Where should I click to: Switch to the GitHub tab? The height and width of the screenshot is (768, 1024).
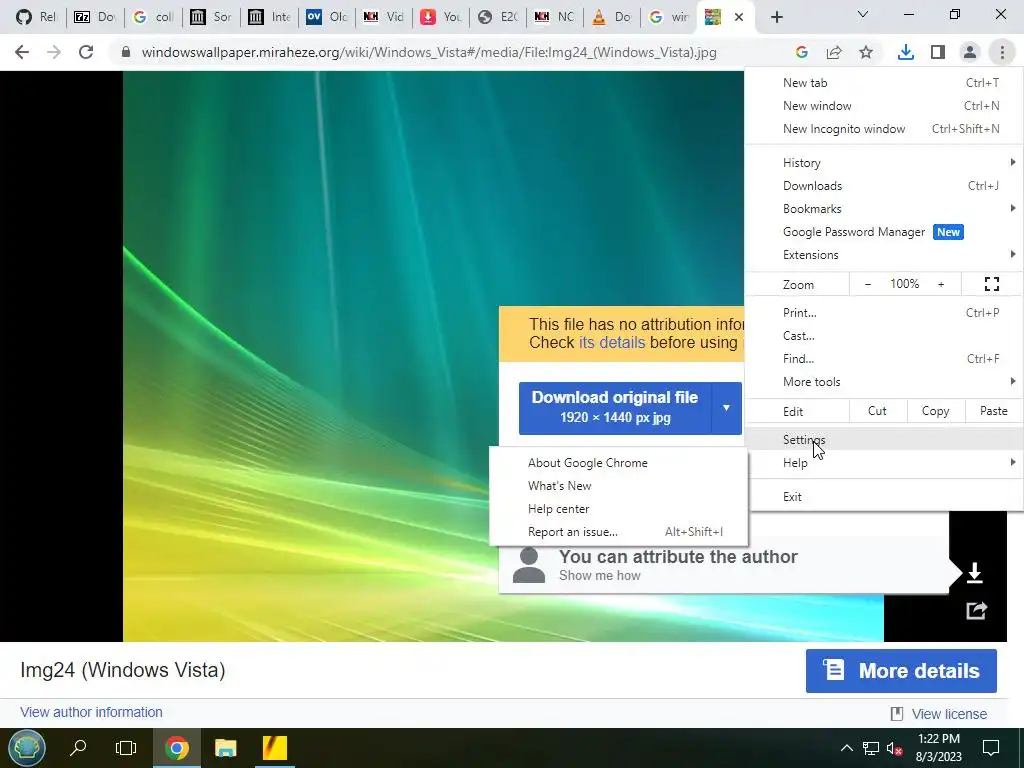38,17
